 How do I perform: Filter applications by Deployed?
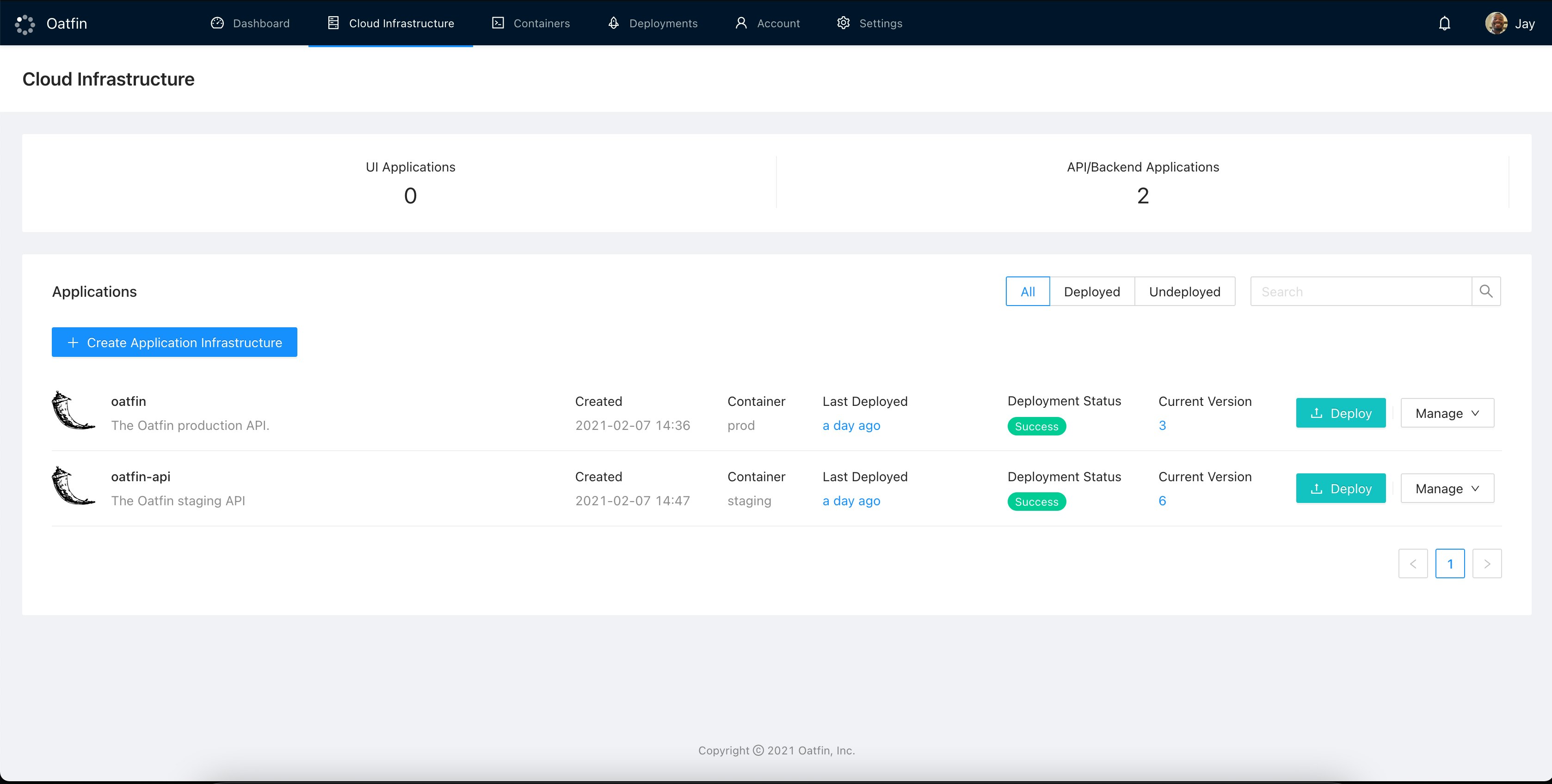coord(1091,291)
